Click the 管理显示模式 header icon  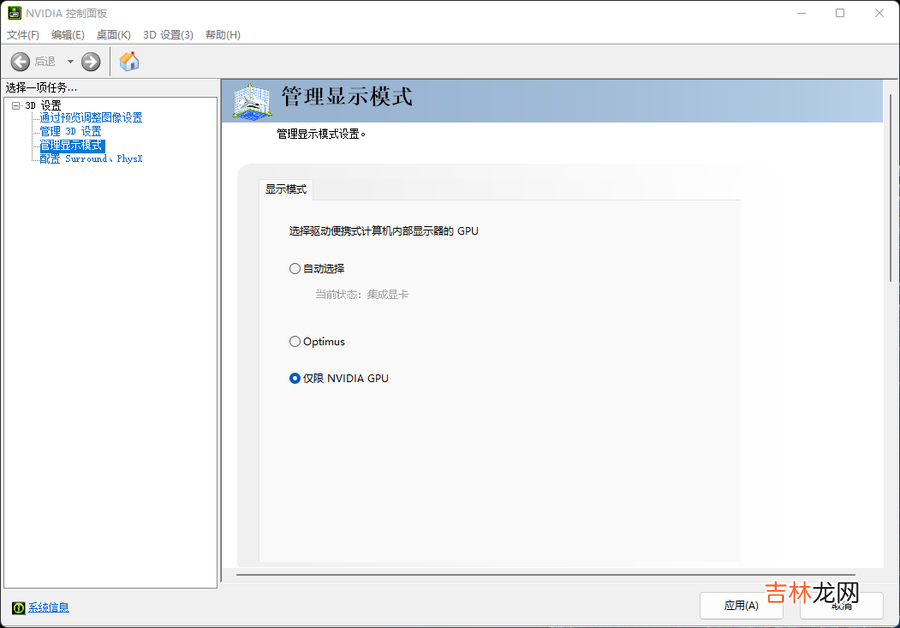tap(252, 100)
